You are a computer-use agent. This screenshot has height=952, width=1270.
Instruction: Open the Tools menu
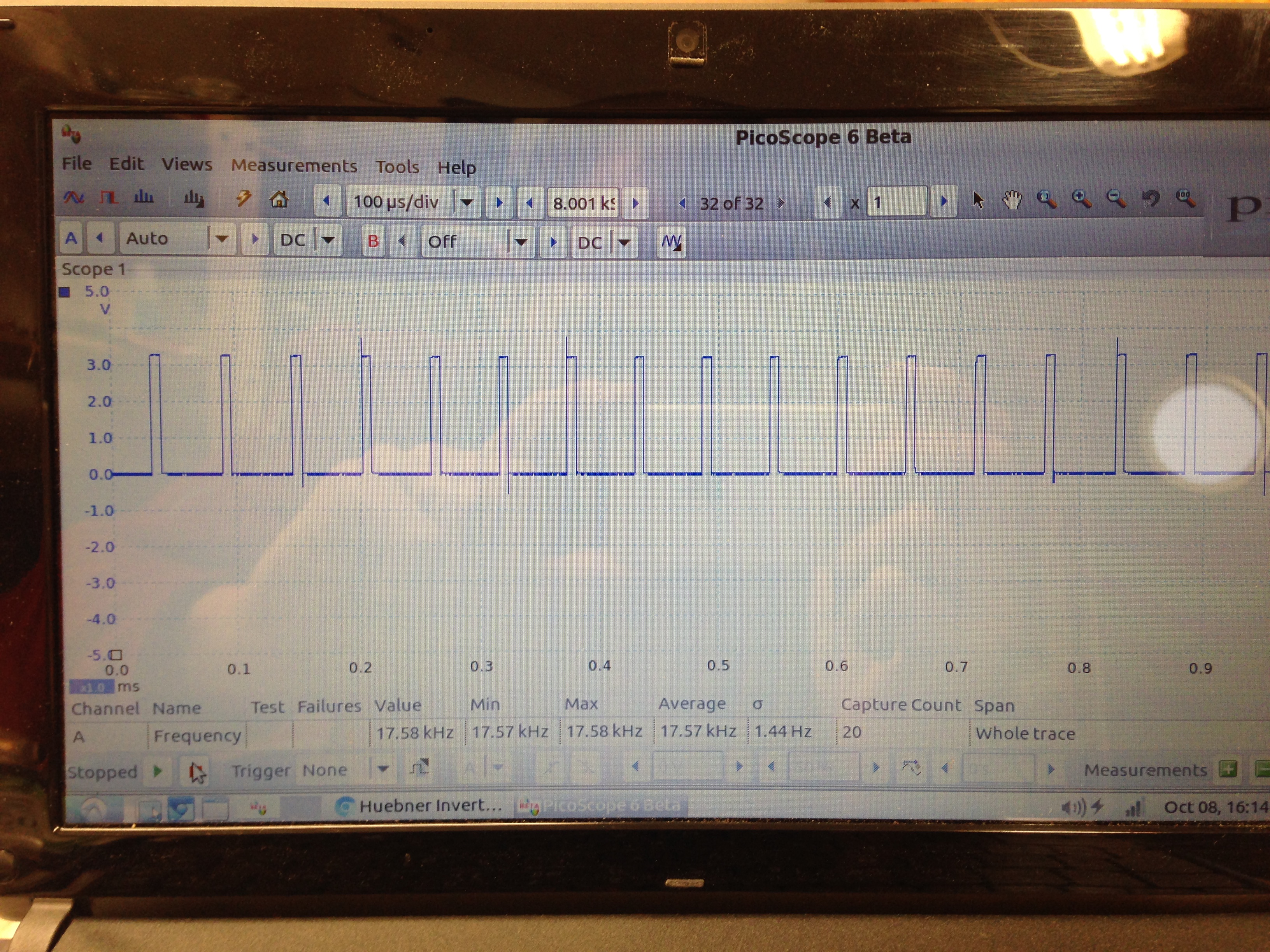point(397,167)
